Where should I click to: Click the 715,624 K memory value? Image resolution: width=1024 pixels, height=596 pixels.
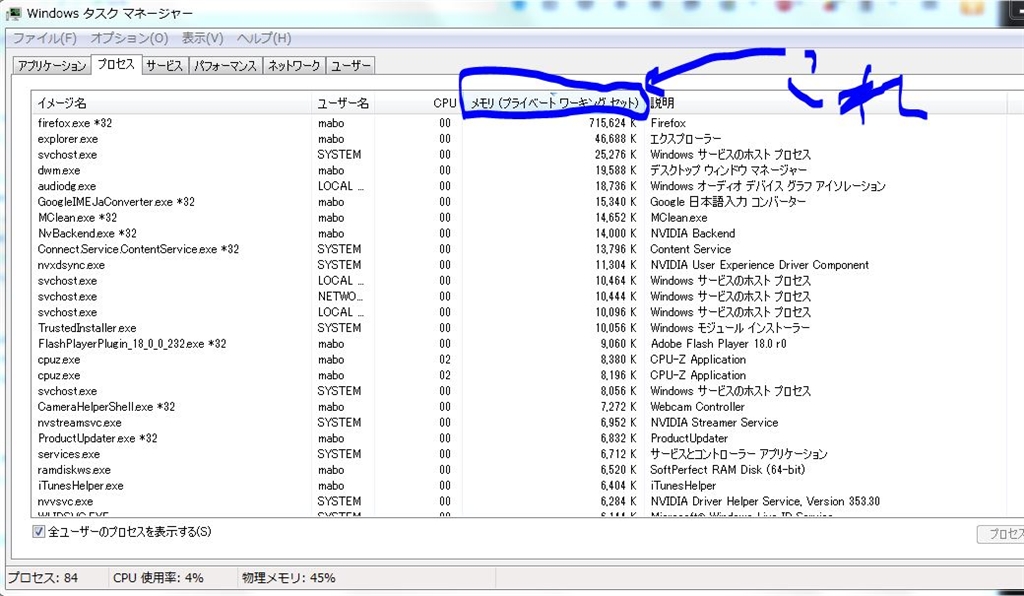(612, 123)
